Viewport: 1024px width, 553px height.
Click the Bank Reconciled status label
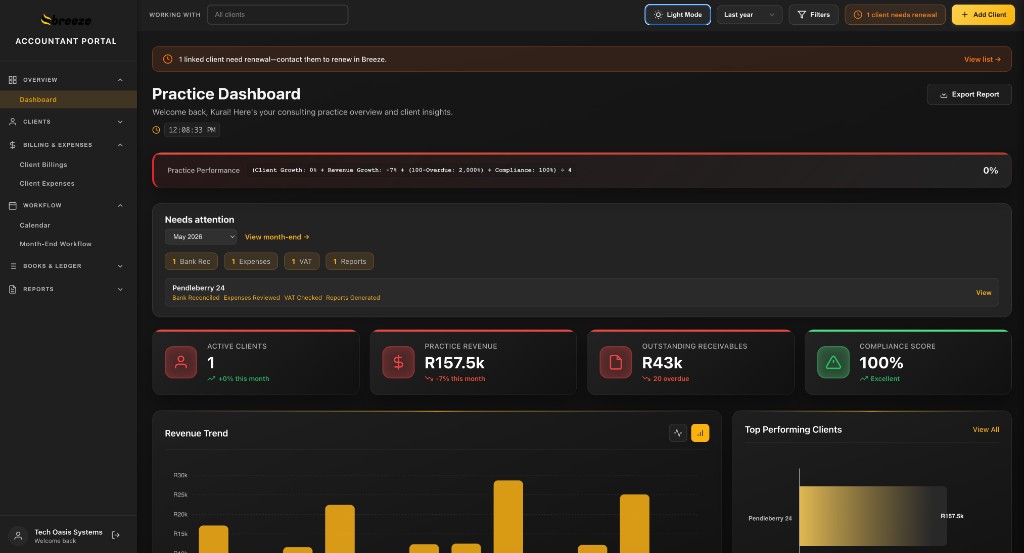click(x=196, y=298)
